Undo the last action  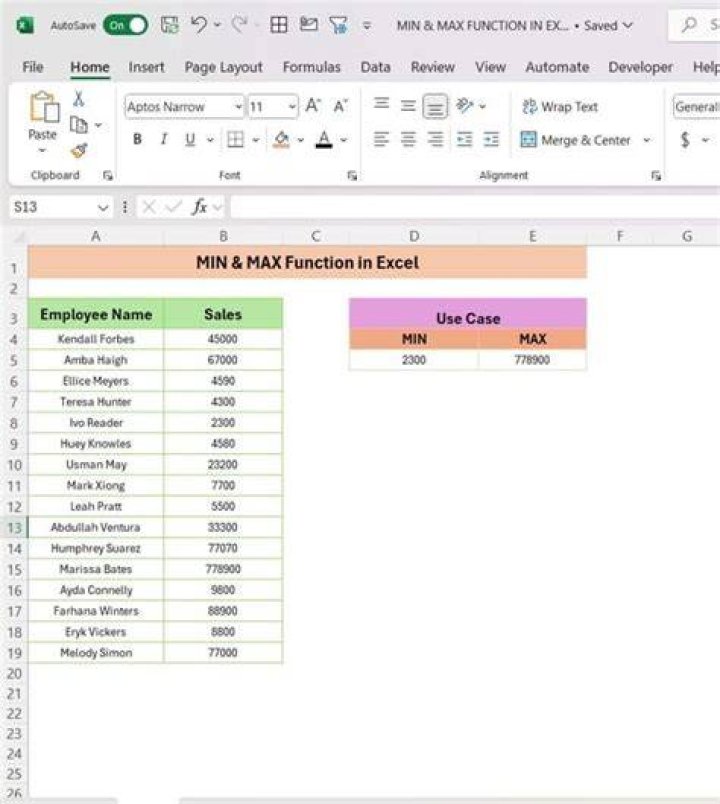pos(199,24)
